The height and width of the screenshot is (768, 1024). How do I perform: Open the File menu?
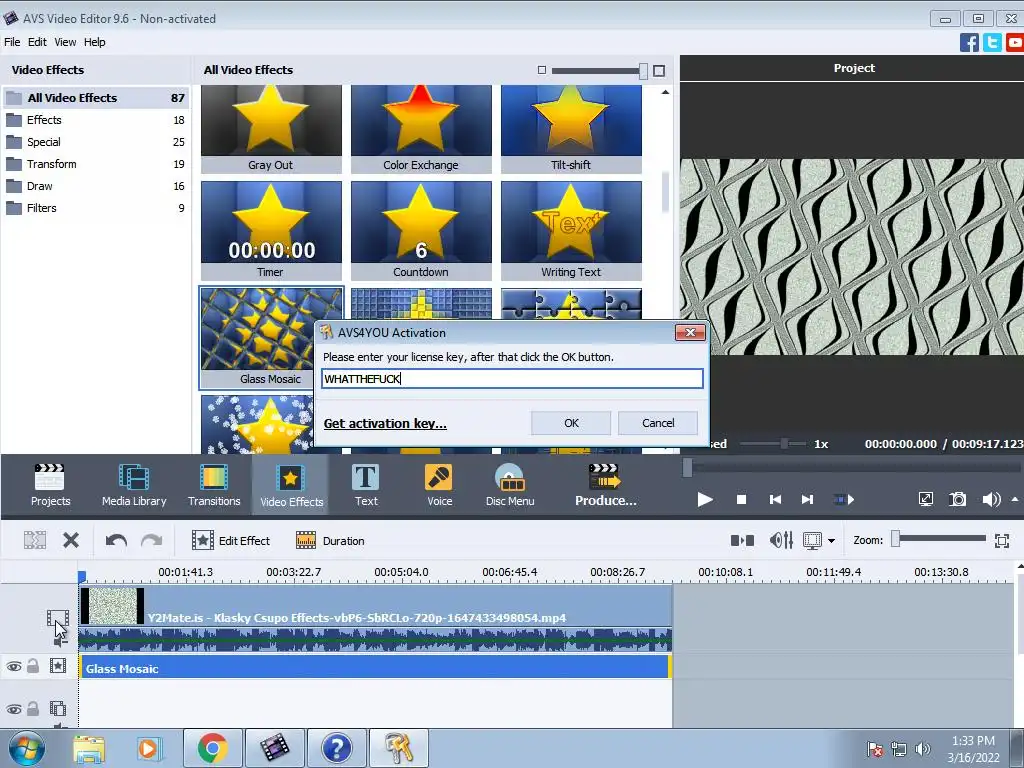pyautogui.click(x=12, y=42)
